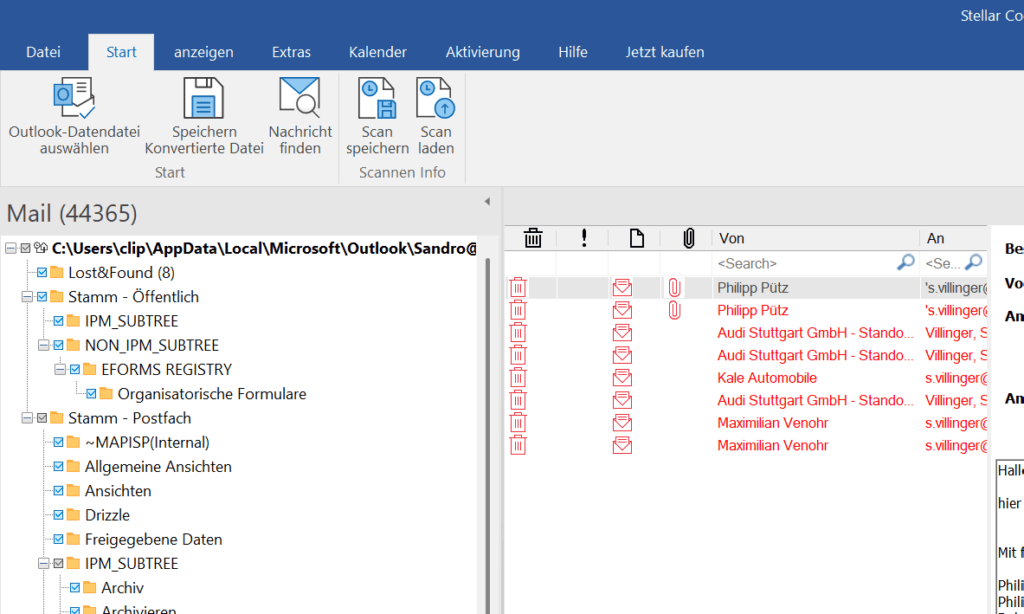Toggle the ~MAPISP(Internal) checkbox
1024x614 pixels.
click(58, 442)
